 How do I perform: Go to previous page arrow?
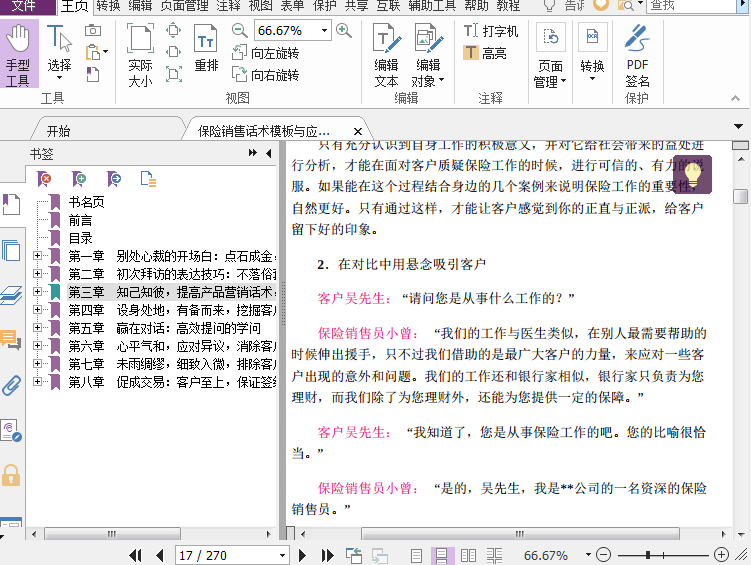[x=160, y=555]
